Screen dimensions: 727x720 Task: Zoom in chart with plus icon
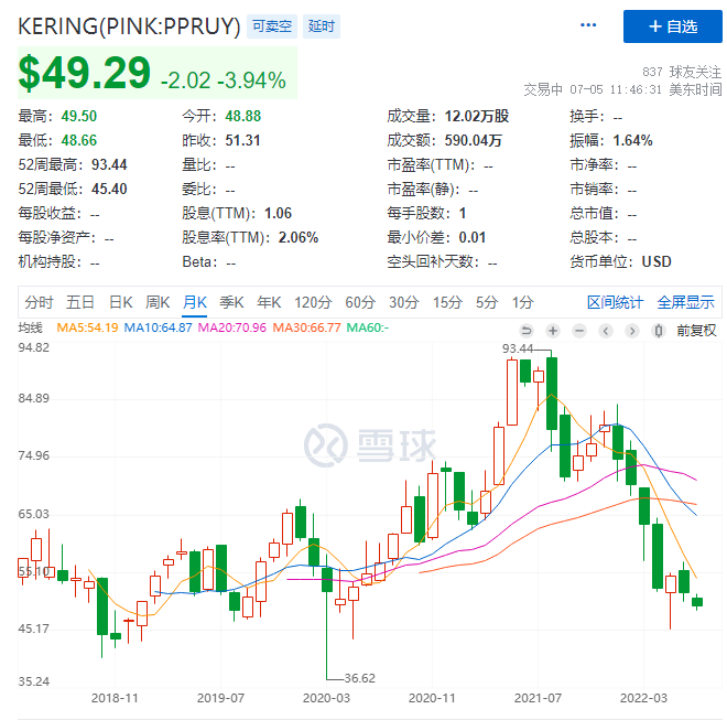[x=553, y=331]
